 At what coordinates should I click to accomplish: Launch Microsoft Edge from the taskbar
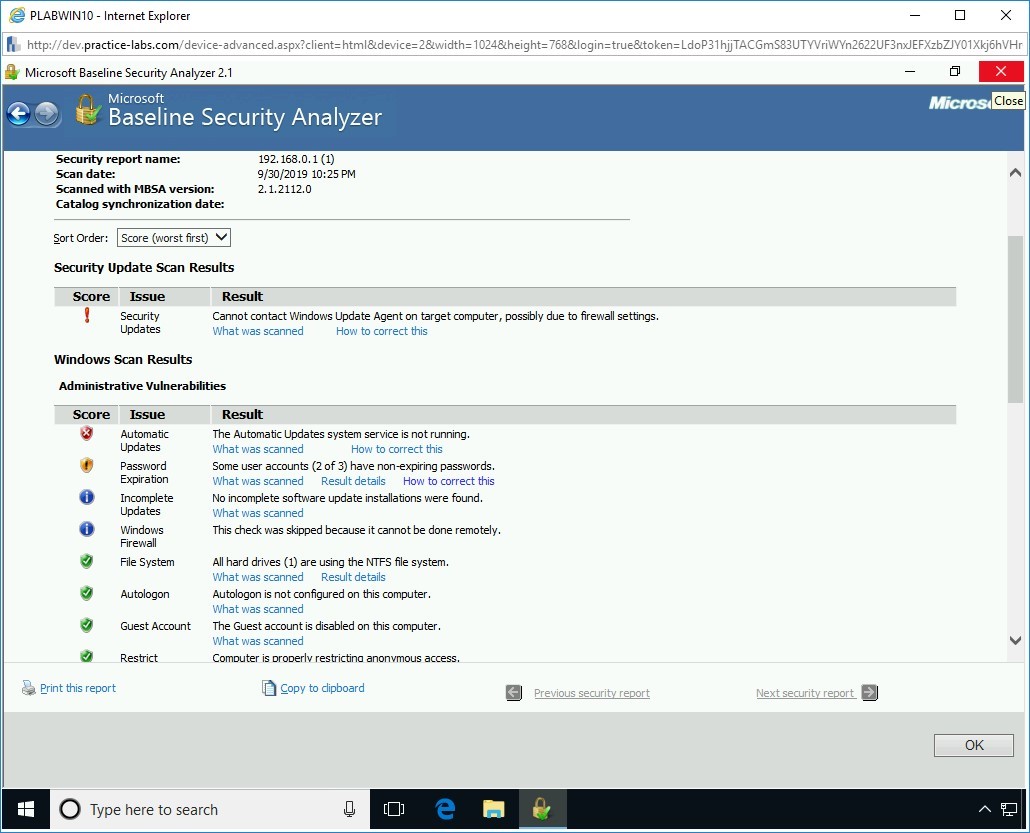coord(445,809)
